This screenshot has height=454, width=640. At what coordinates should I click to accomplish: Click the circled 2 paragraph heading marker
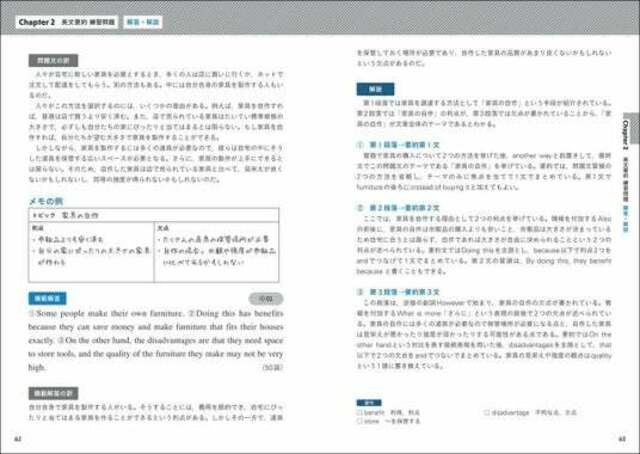coord(360,208)
